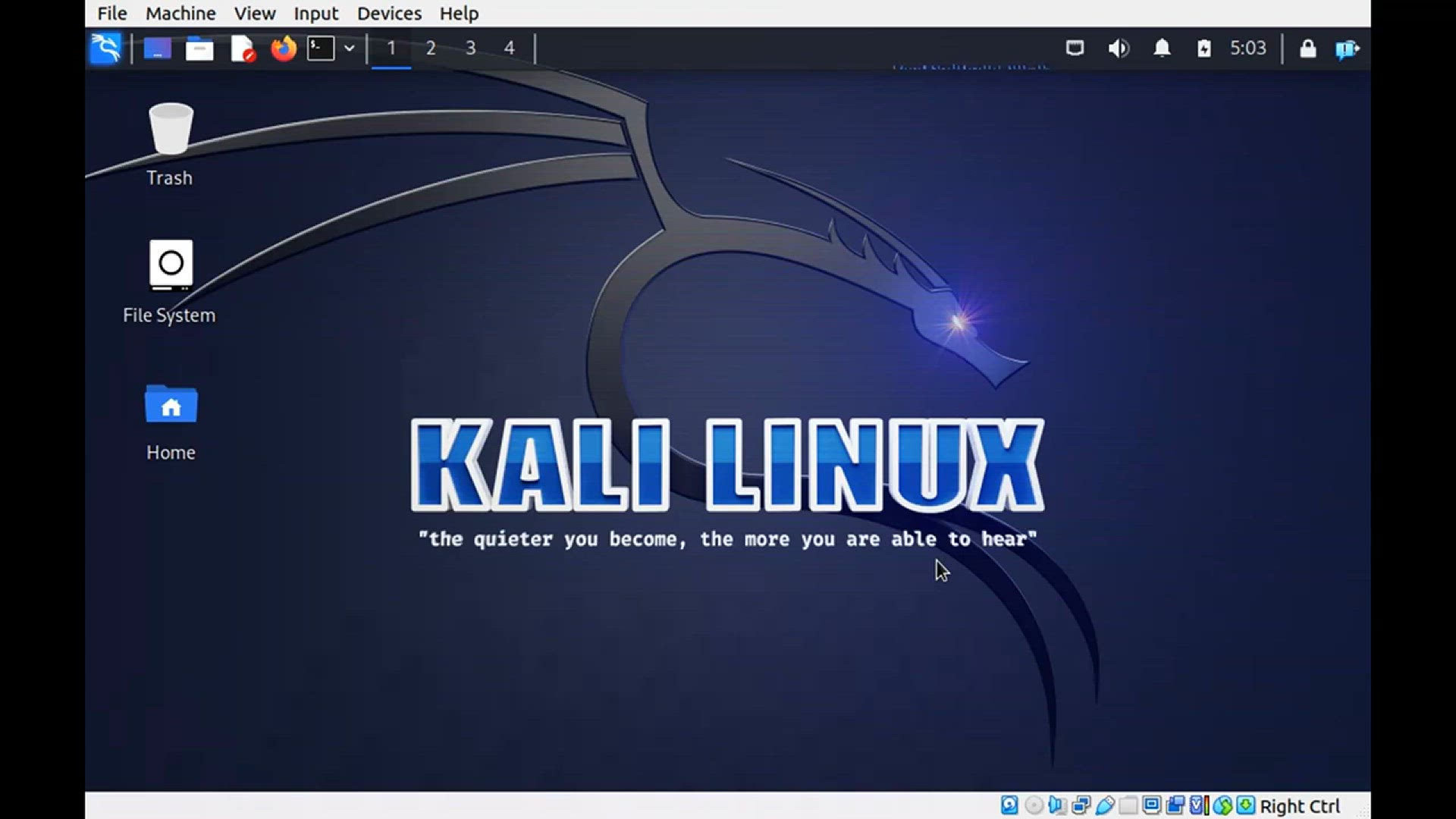The image size is (1456, 819).
Task: Switch to workspace 4
Action: [510, 49]
